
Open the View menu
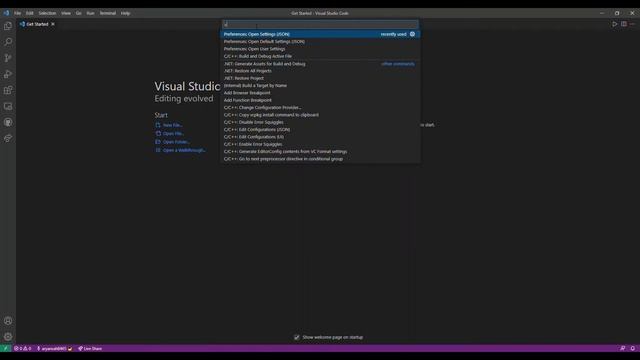click(66, 13)
